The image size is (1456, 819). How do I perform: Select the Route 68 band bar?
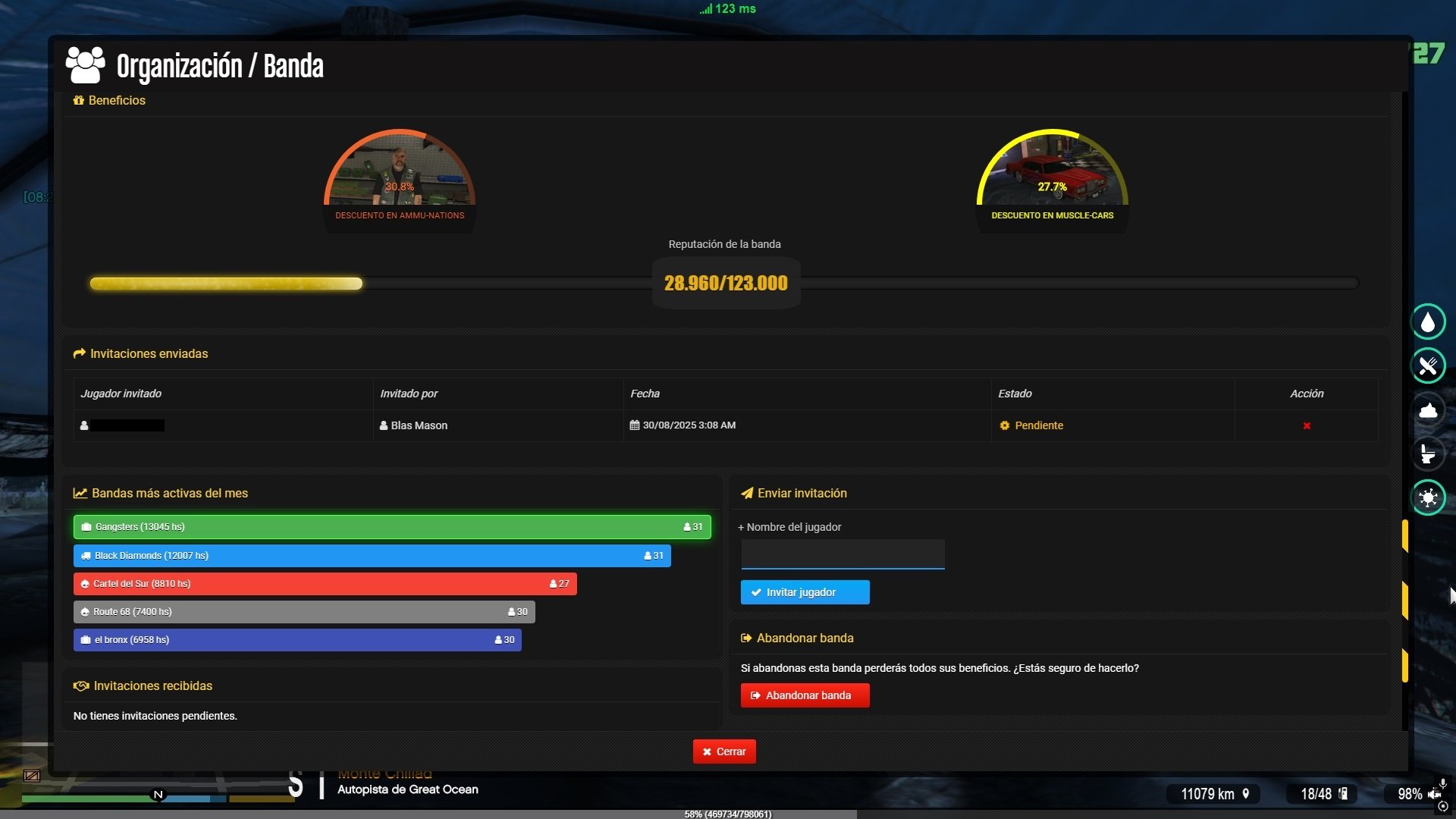tap(304, 612)
